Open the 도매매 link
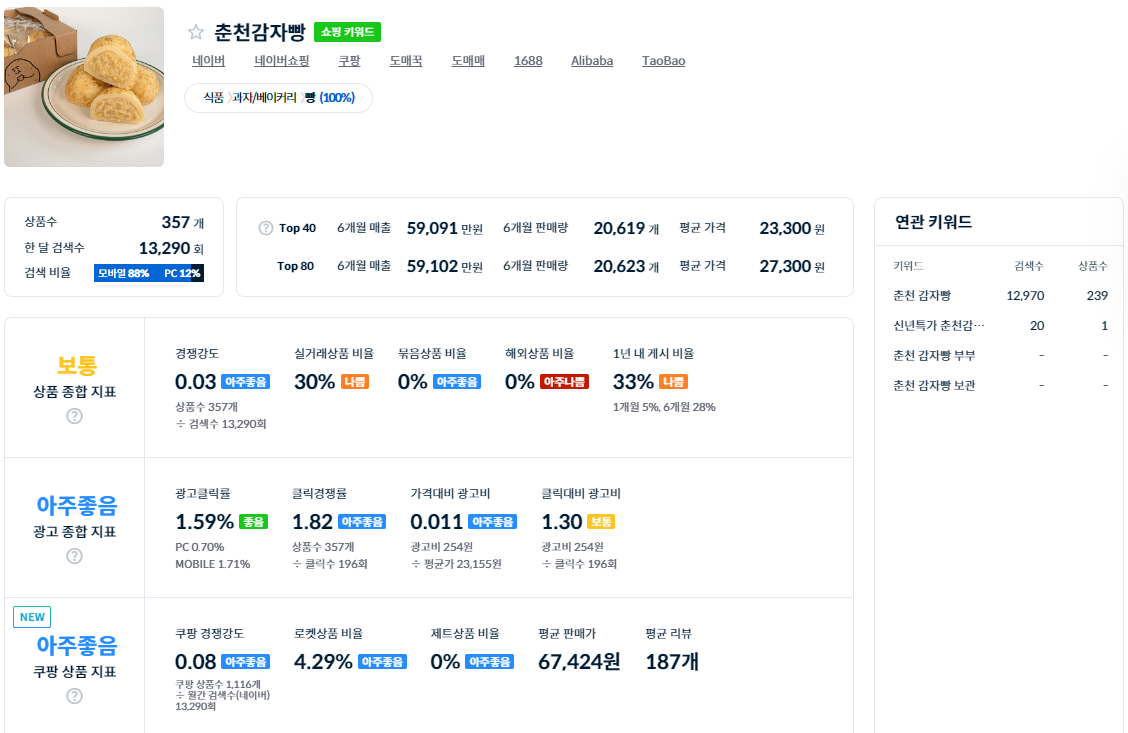The image size is (1128, 733). (468, 61)
